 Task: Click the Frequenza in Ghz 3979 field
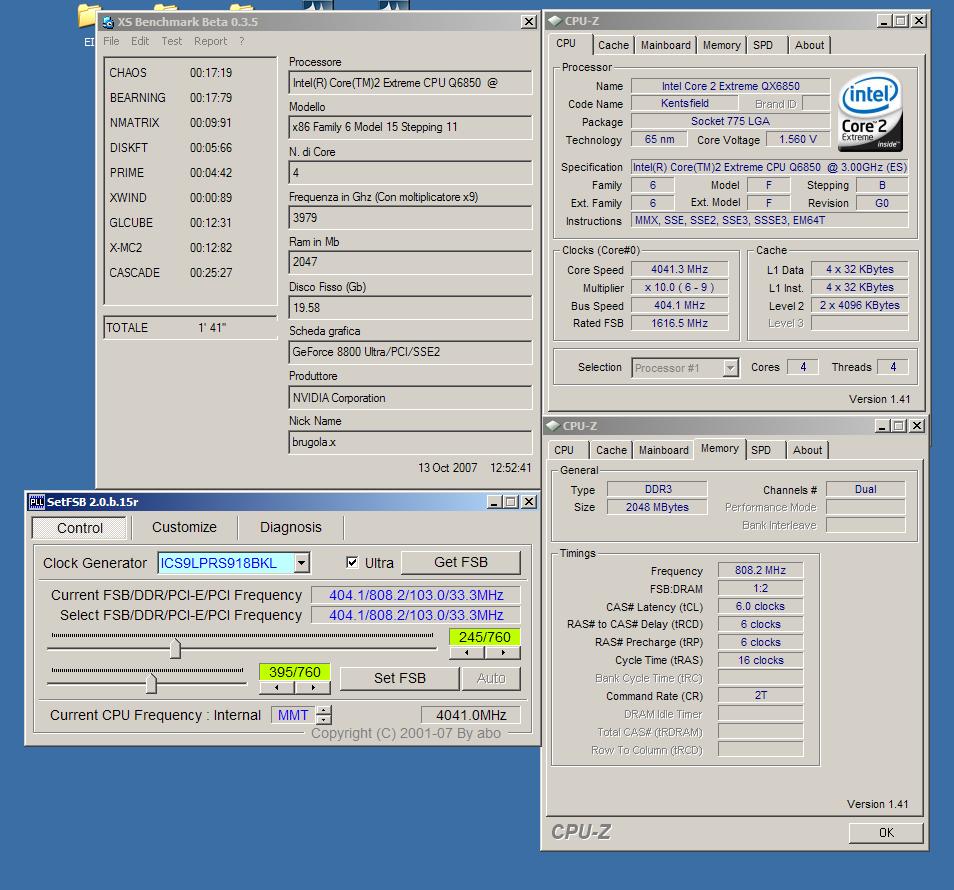(x=410, y=218)
